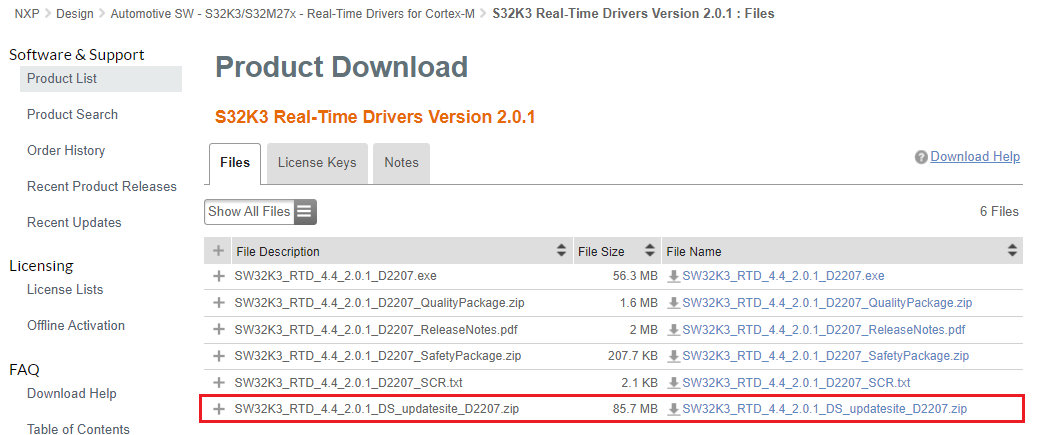The width and height of the screenshot is (1038, 435).
Task: Click the download icon beside SW32K3_RTD_4.4_2.0.1_D2207.exe
Action: 674,276
